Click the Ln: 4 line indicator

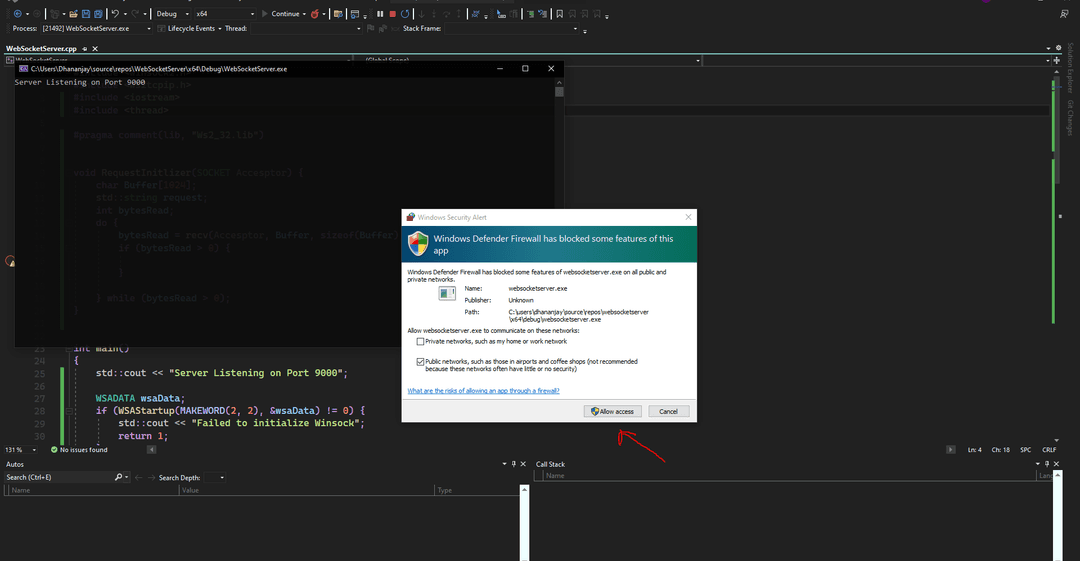pos(975,450)
